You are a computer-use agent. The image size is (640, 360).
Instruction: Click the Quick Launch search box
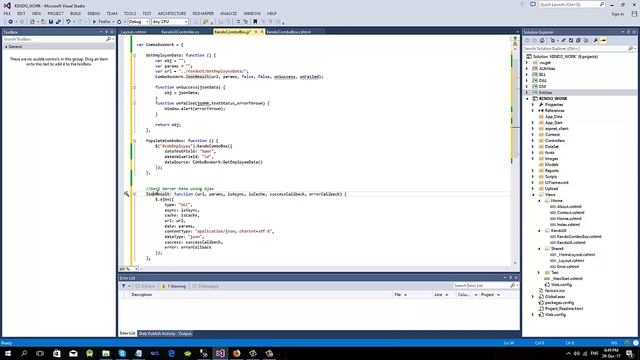(x=571, y=4)
